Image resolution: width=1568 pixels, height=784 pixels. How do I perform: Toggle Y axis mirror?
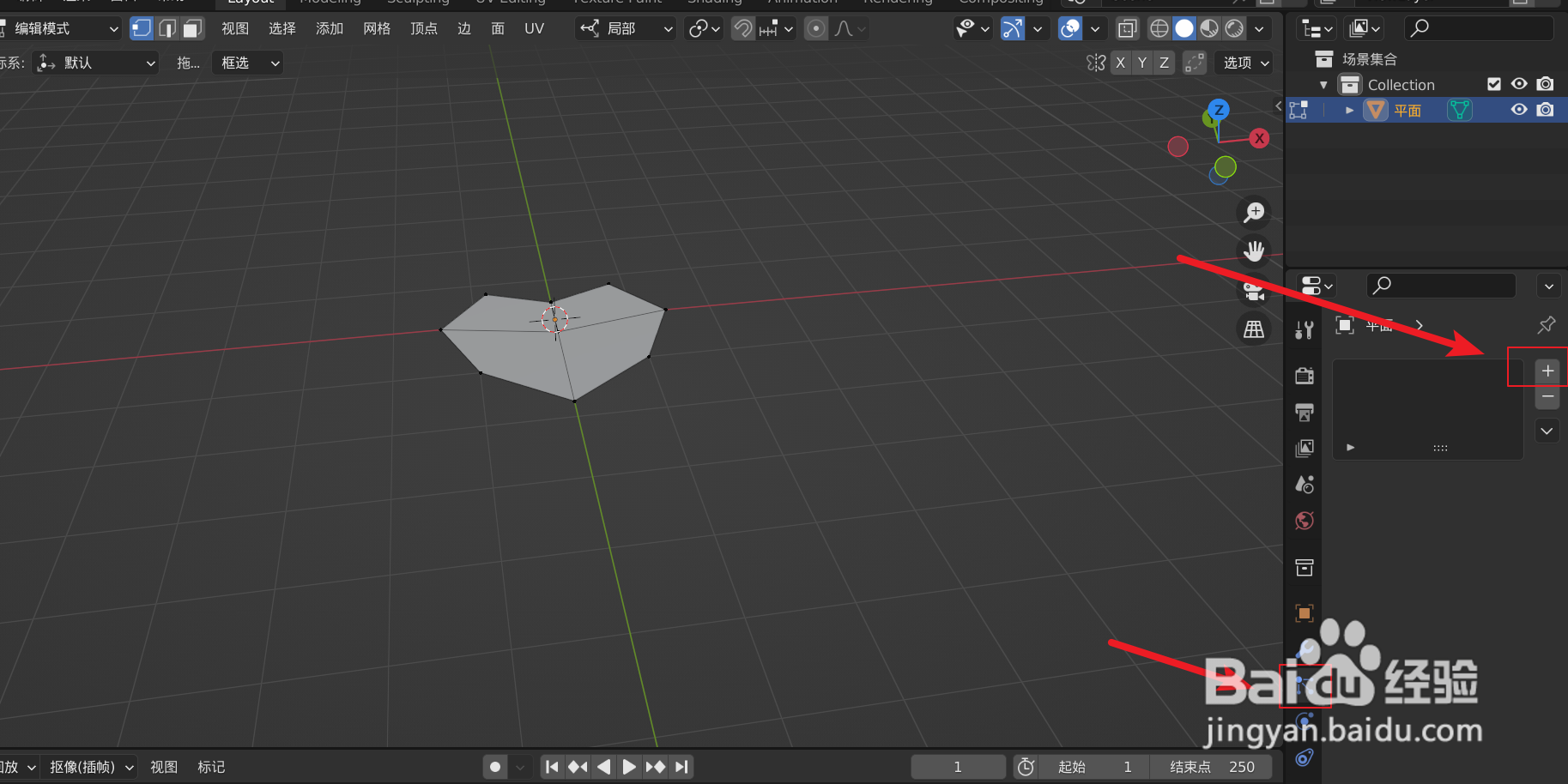click(x=1142, y=63)
